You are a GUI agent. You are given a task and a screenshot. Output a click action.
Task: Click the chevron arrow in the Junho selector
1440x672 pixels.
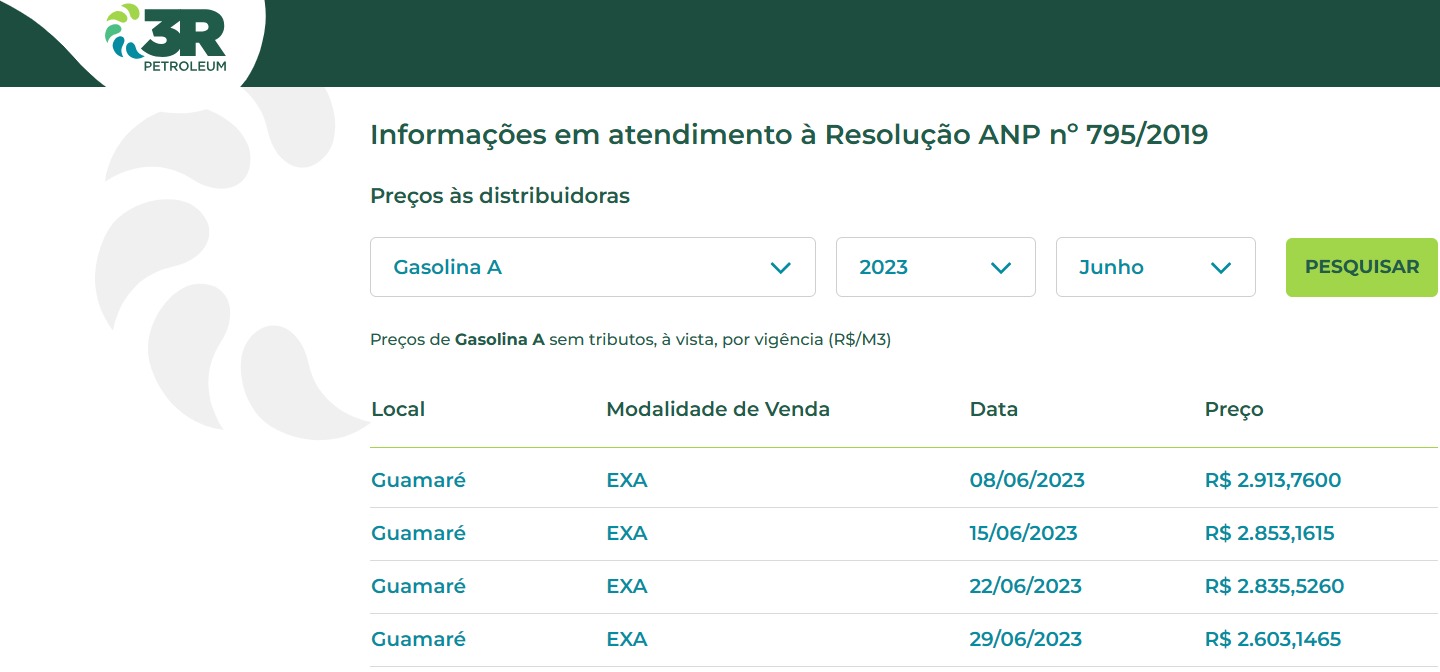pyautogui.click(x=1220, y=268)
